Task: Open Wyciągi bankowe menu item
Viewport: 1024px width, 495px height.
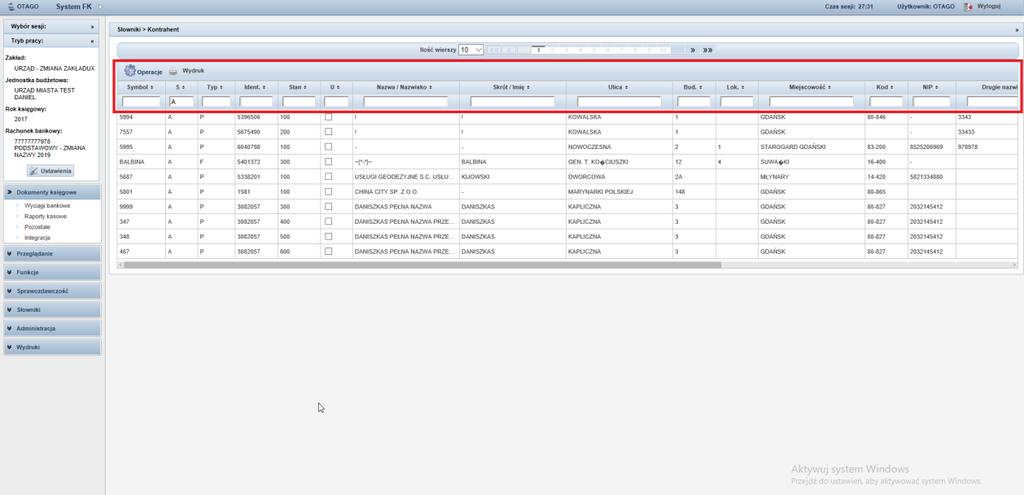Action: 47,206
